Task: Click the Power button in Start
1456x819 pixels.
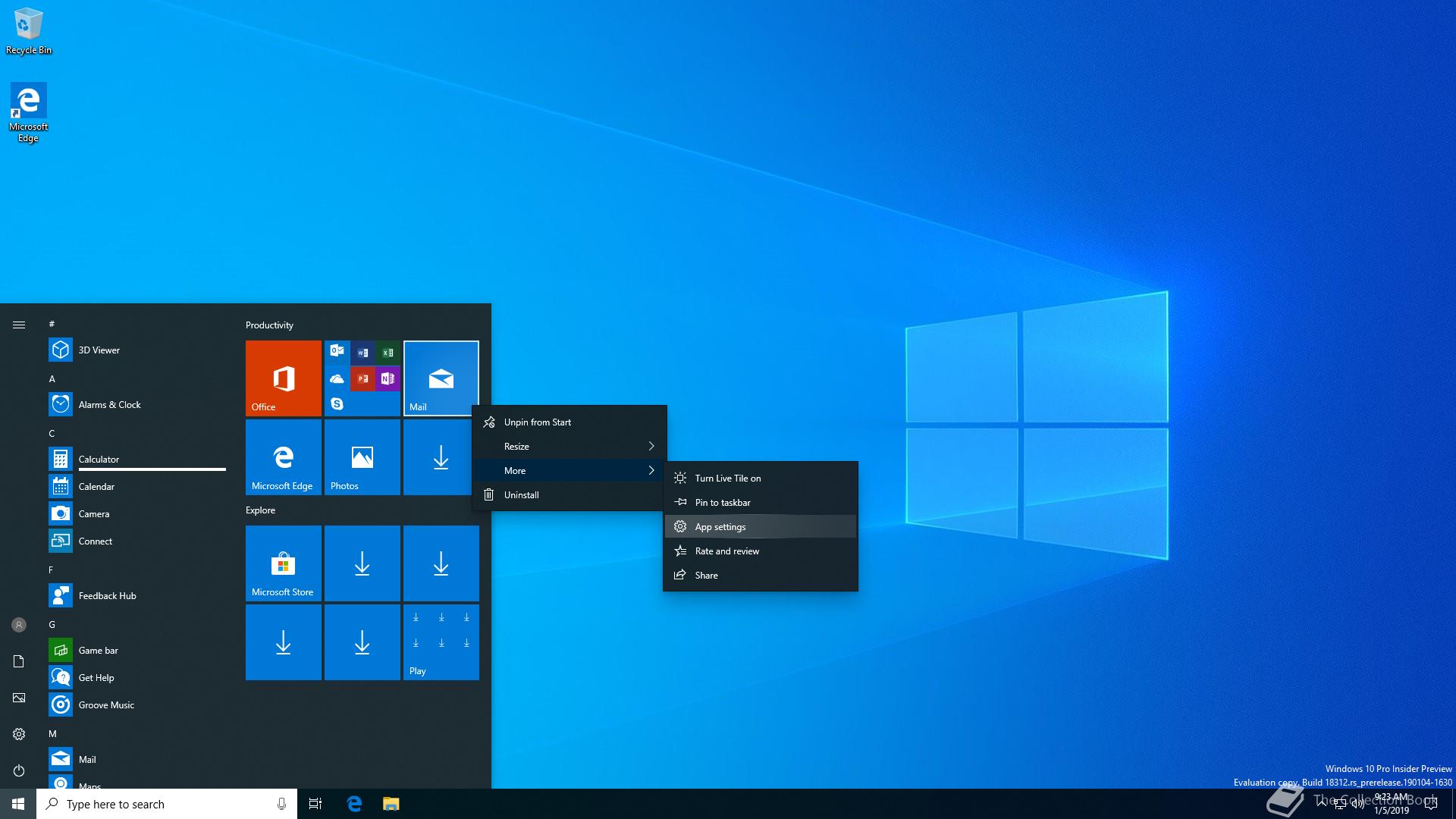Action: pos(19,770)
